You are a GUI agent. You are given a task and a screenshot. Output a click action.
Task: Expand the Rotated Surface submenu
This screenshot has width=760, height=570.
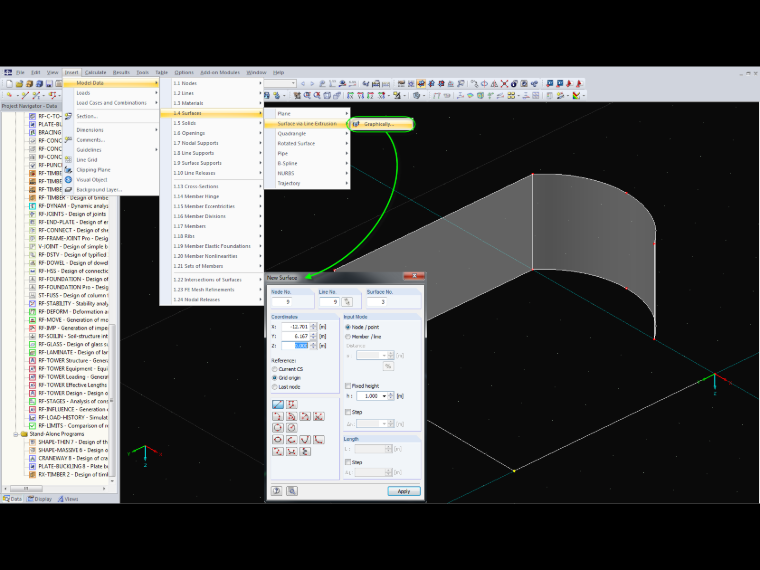[307, 143]
